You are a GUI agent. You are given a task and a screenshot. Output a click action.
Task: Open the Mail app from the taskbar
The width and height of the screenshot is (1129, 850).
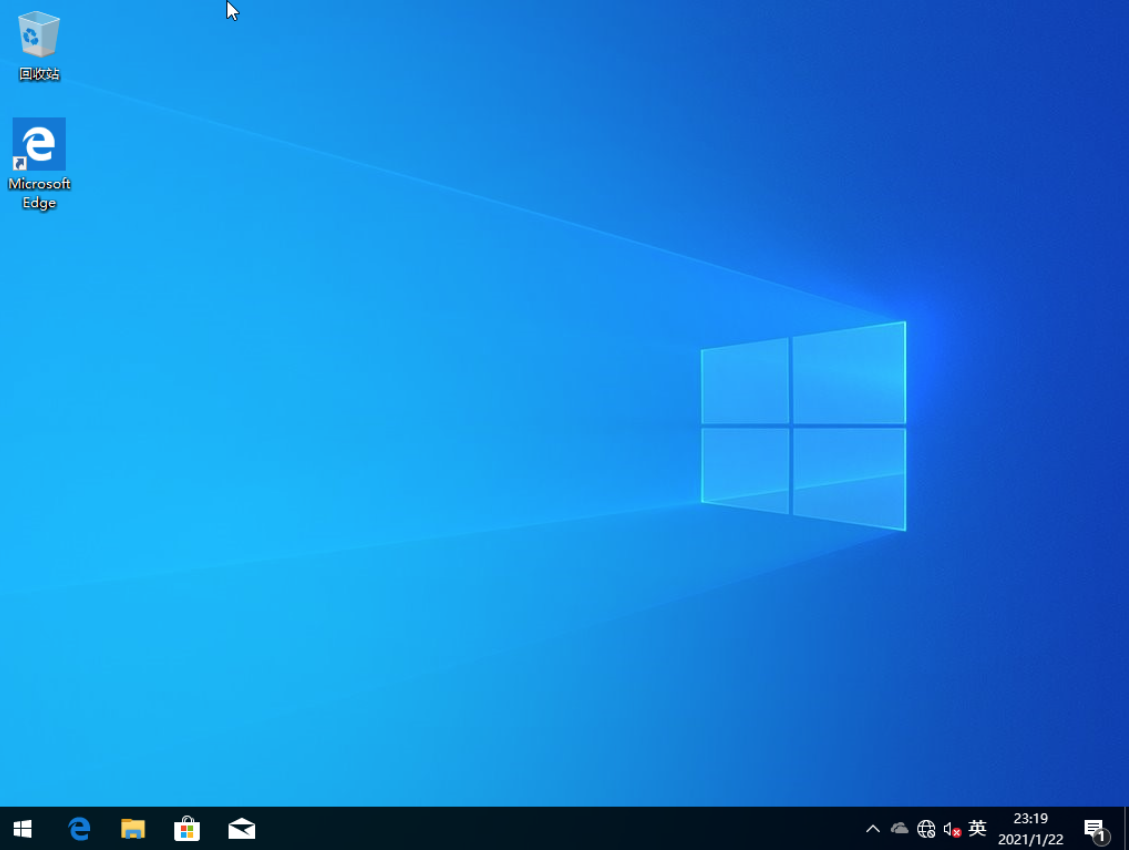[241, 829]
